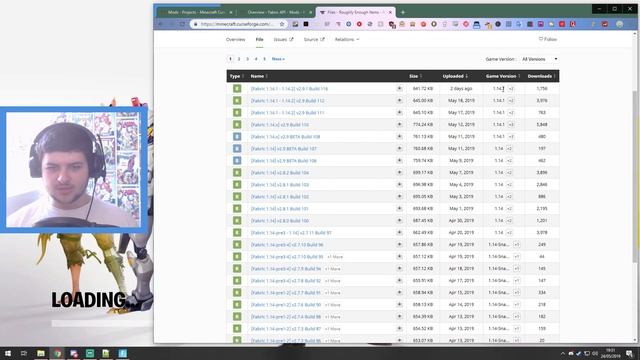640x360 pixels.
Task: Select the File project tab
Action: pyautogui.click(x=260, y=40)
